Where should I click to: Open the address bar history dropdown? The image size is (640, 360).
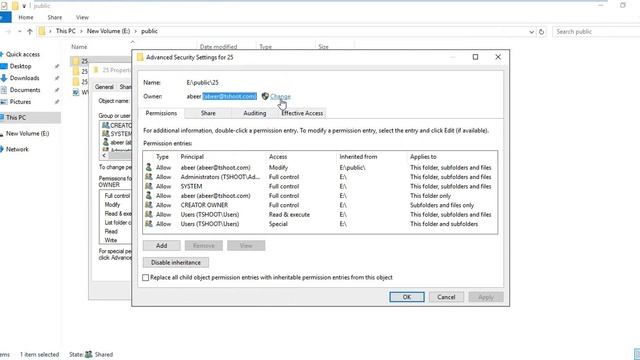531,31
